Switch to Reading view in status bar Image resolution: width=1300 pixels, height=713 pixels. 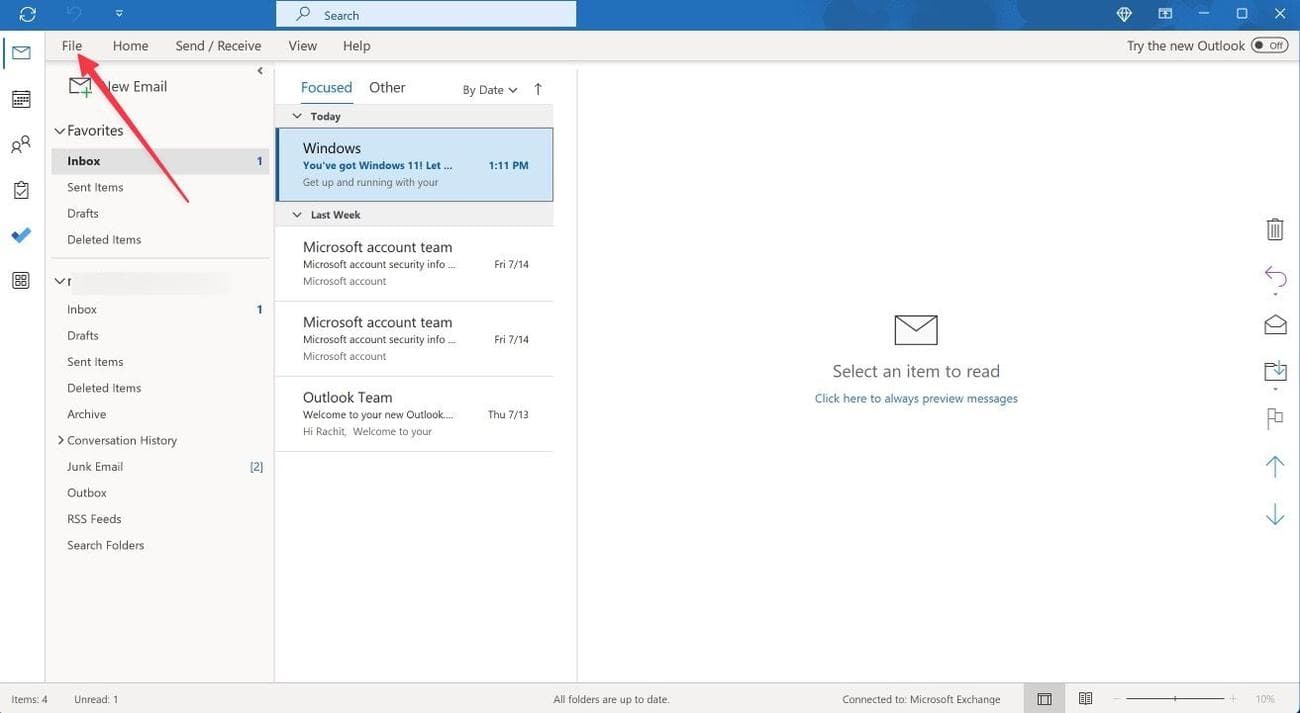(x=1085, y=699)
